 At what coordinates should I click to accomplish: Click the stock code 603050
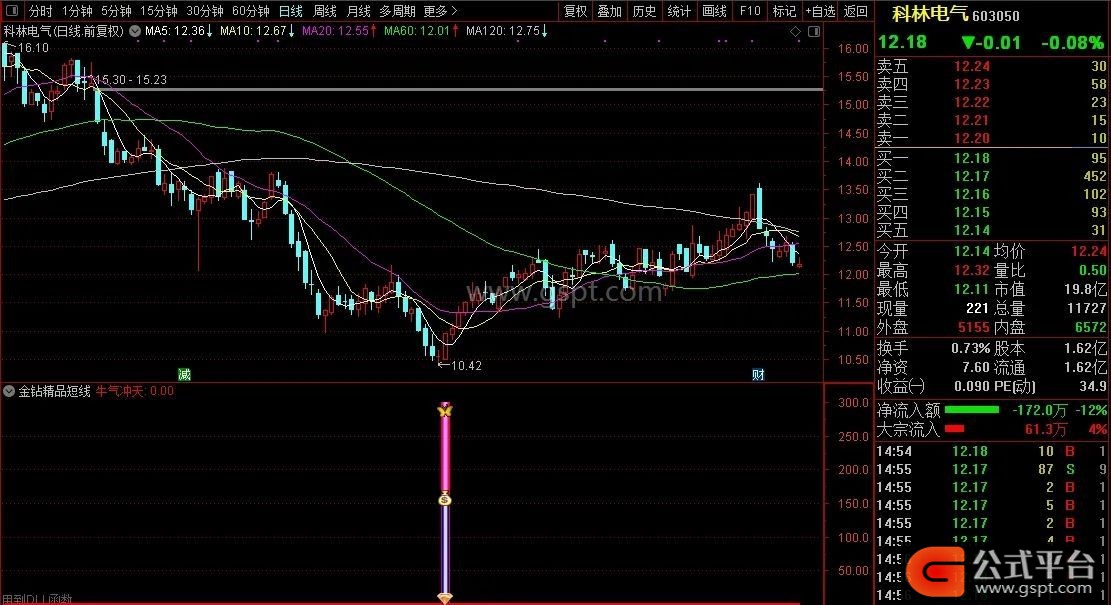pyautogui.click(x=996, y=16)
